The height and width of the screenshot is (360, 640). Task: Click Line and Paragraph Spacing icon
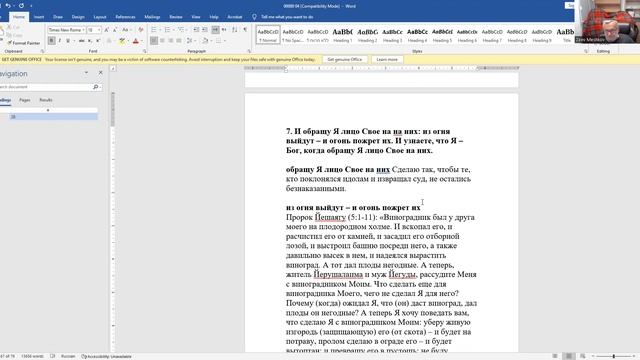click(190, 41)
